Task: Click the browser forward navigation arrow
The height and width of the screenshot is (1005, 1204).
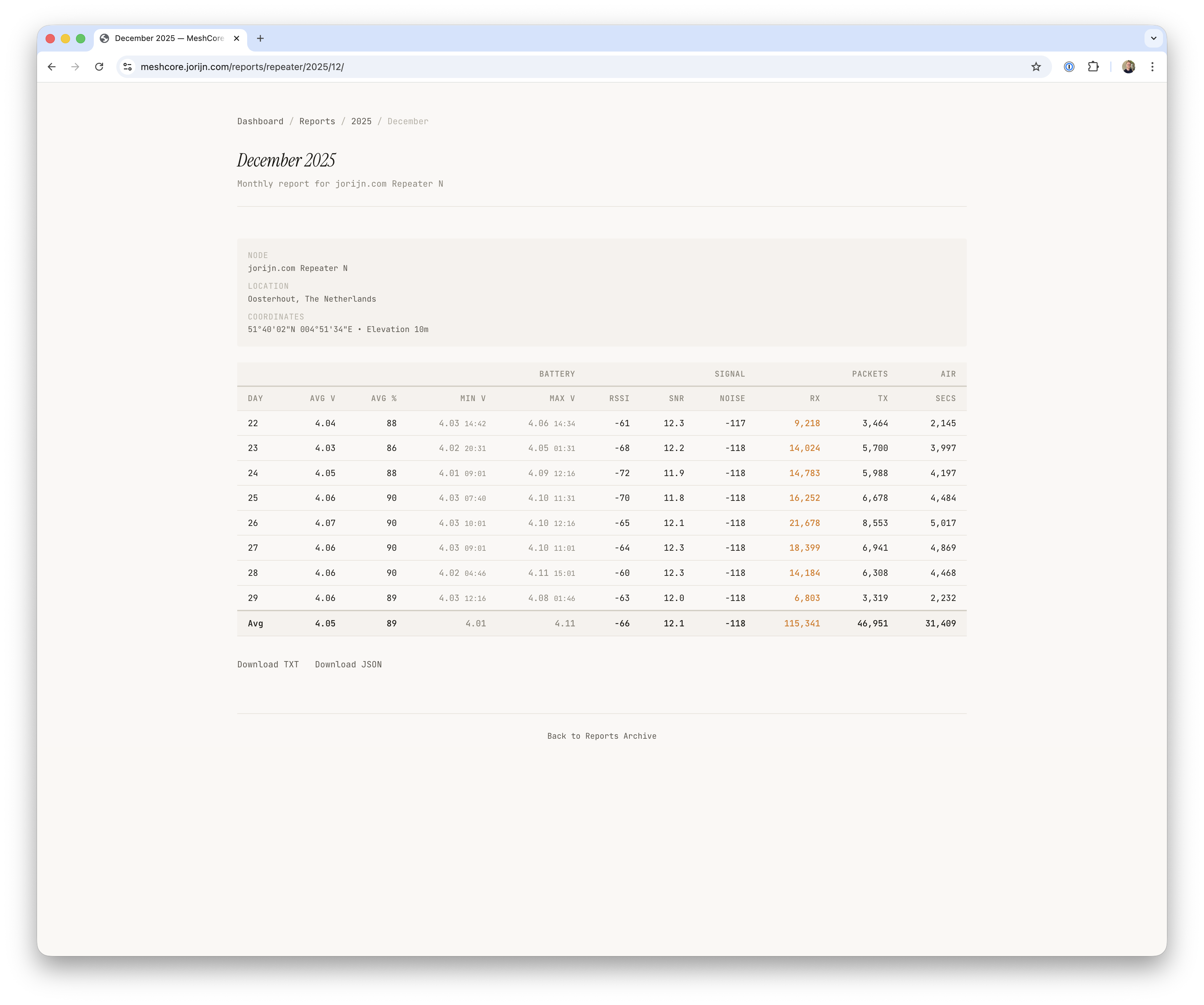Action: [76, 66]
